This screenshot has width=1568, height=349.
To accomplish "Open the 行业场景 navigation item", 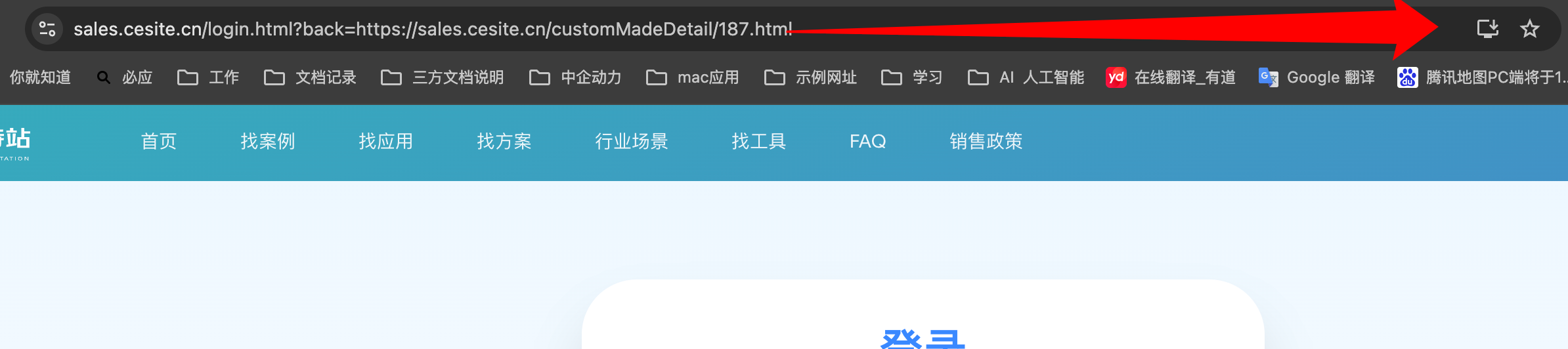I will click(632, 141).
